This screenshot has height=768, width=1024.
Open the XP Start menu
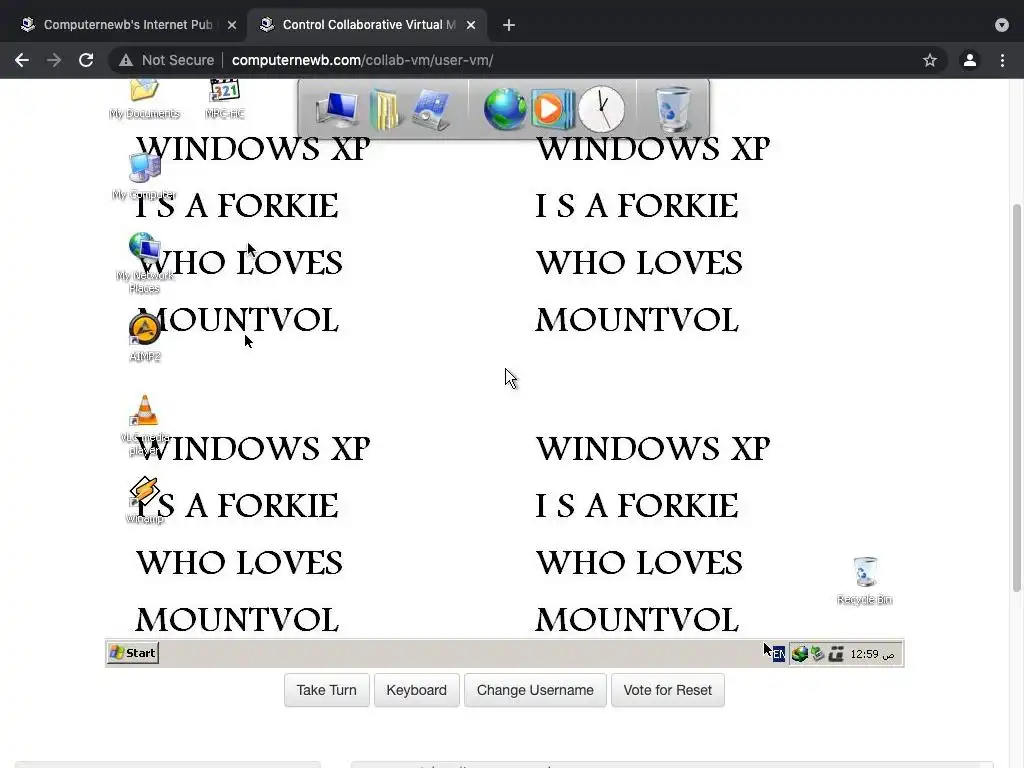(133, 652)
